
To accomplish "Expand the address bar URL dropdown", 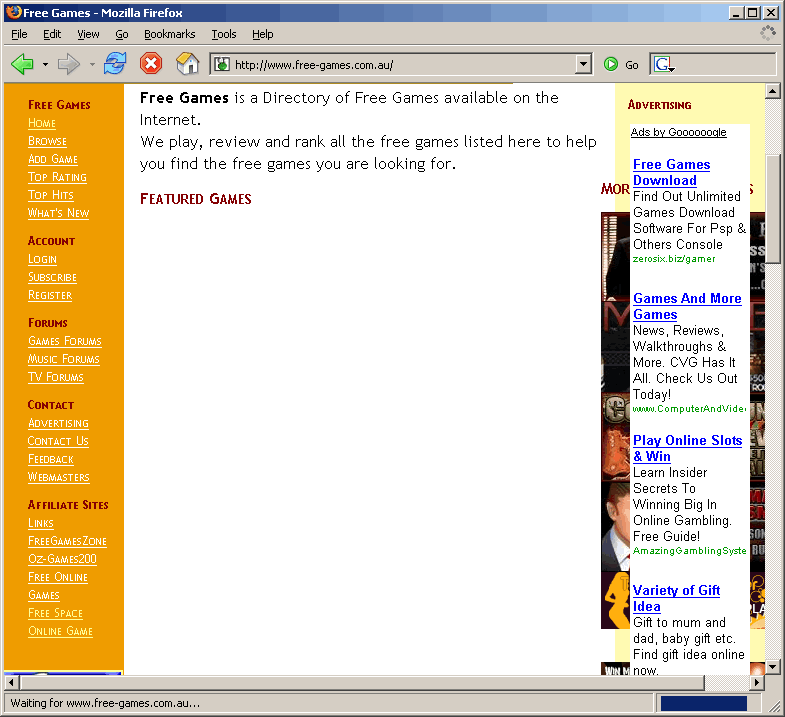I will [x=584, y=64].
